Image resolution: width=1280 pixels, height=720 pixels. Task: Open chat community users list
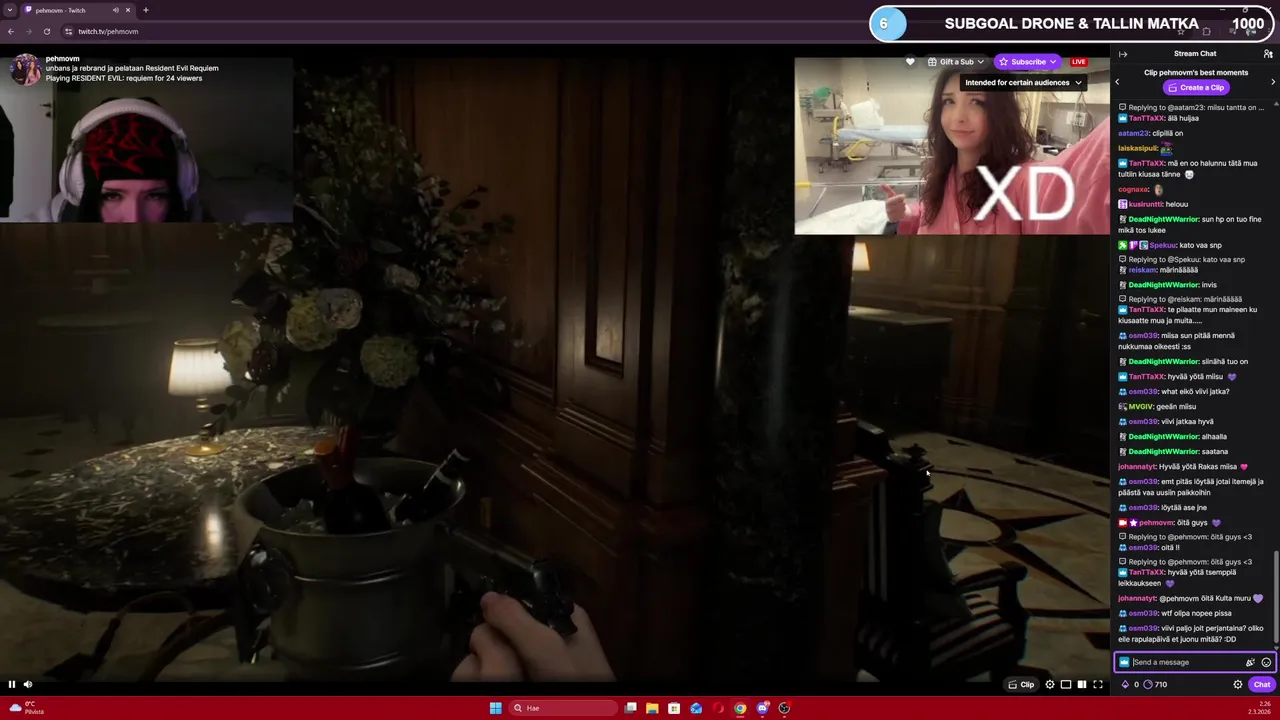pyautogui.click(x=1268, y=54)
